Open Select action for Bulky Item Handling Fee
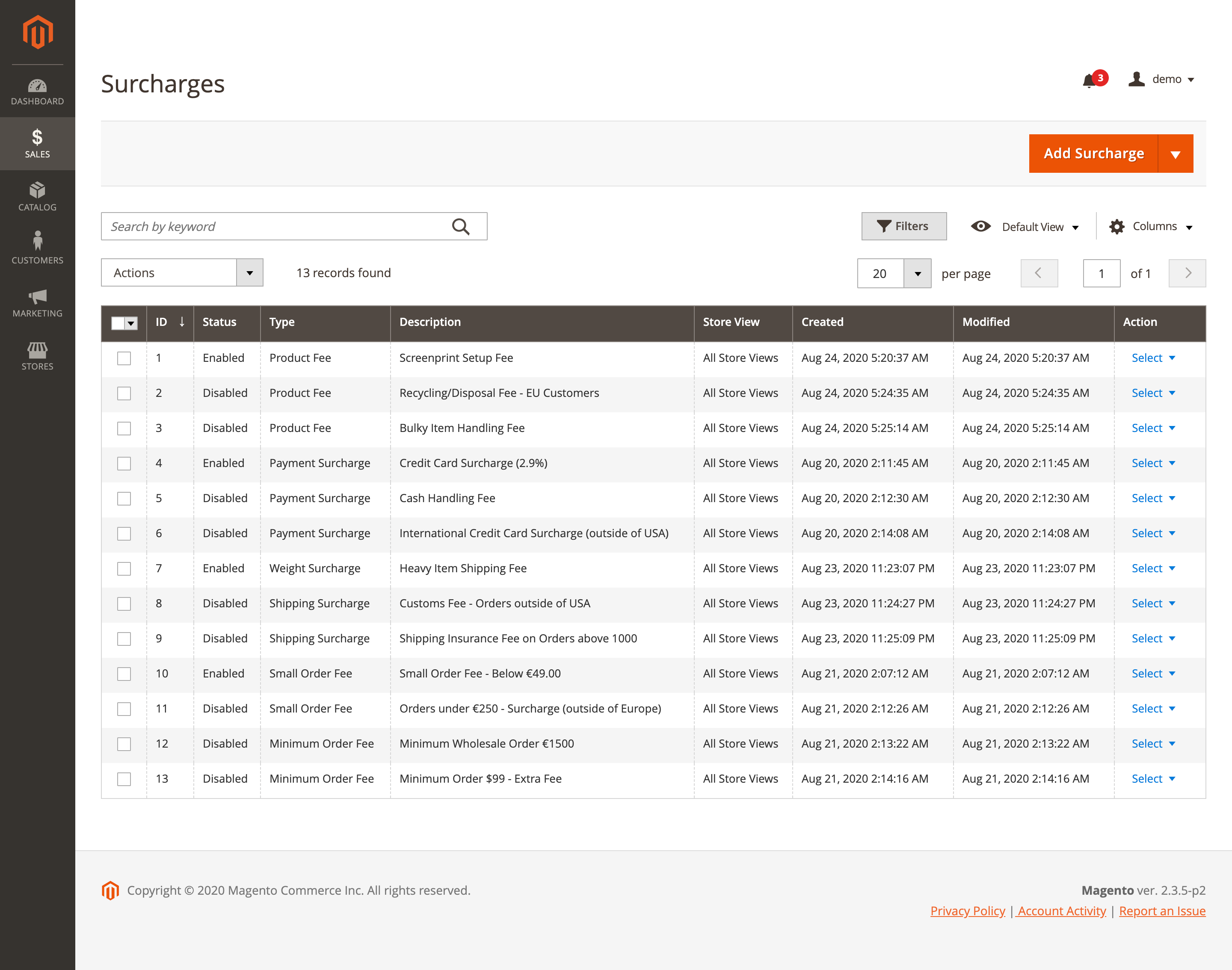 (1153, 428)
